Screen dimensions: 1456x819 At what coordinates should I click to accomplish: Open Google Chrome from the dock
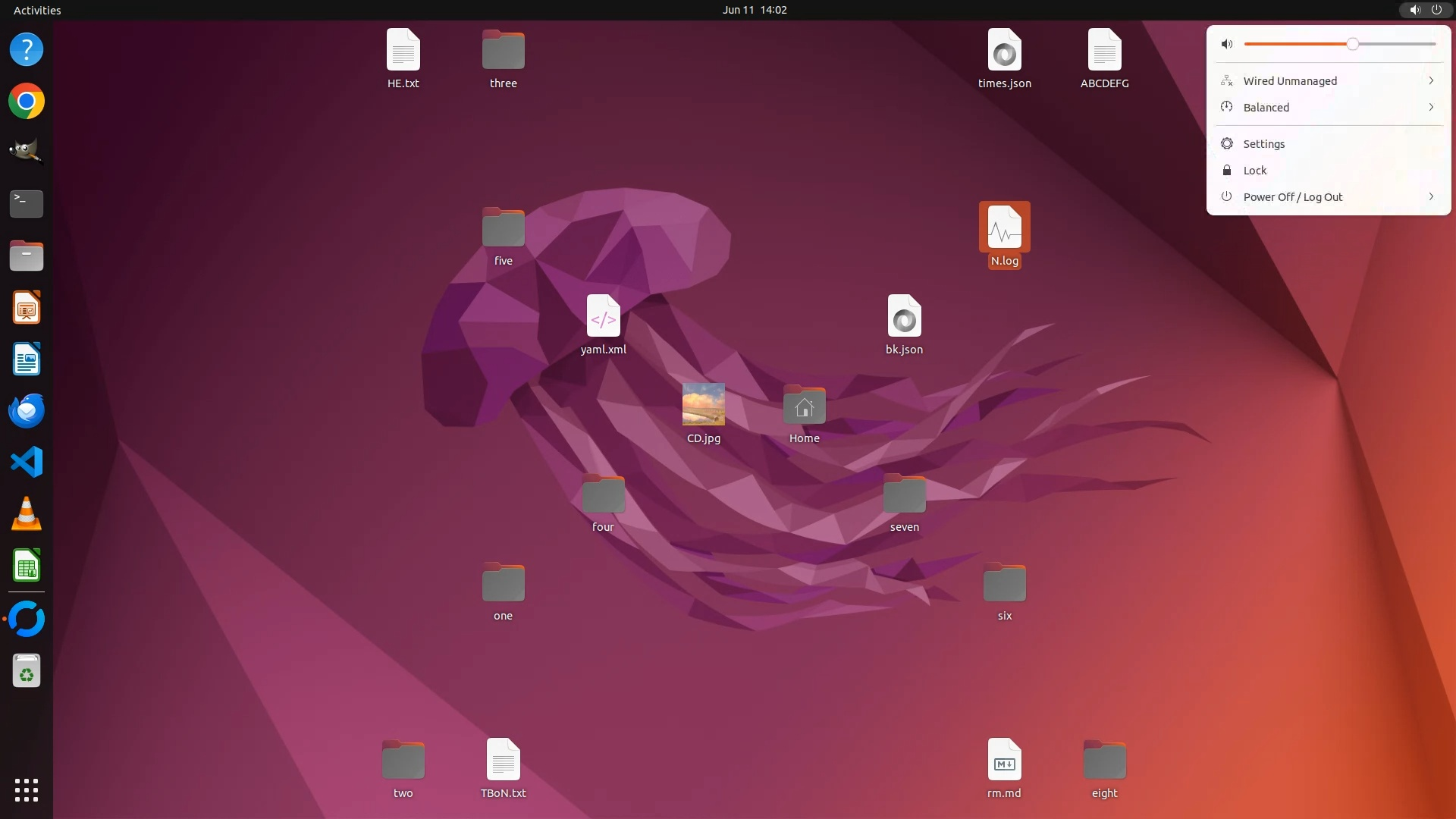pyautogui.click(x=27, y=101)
